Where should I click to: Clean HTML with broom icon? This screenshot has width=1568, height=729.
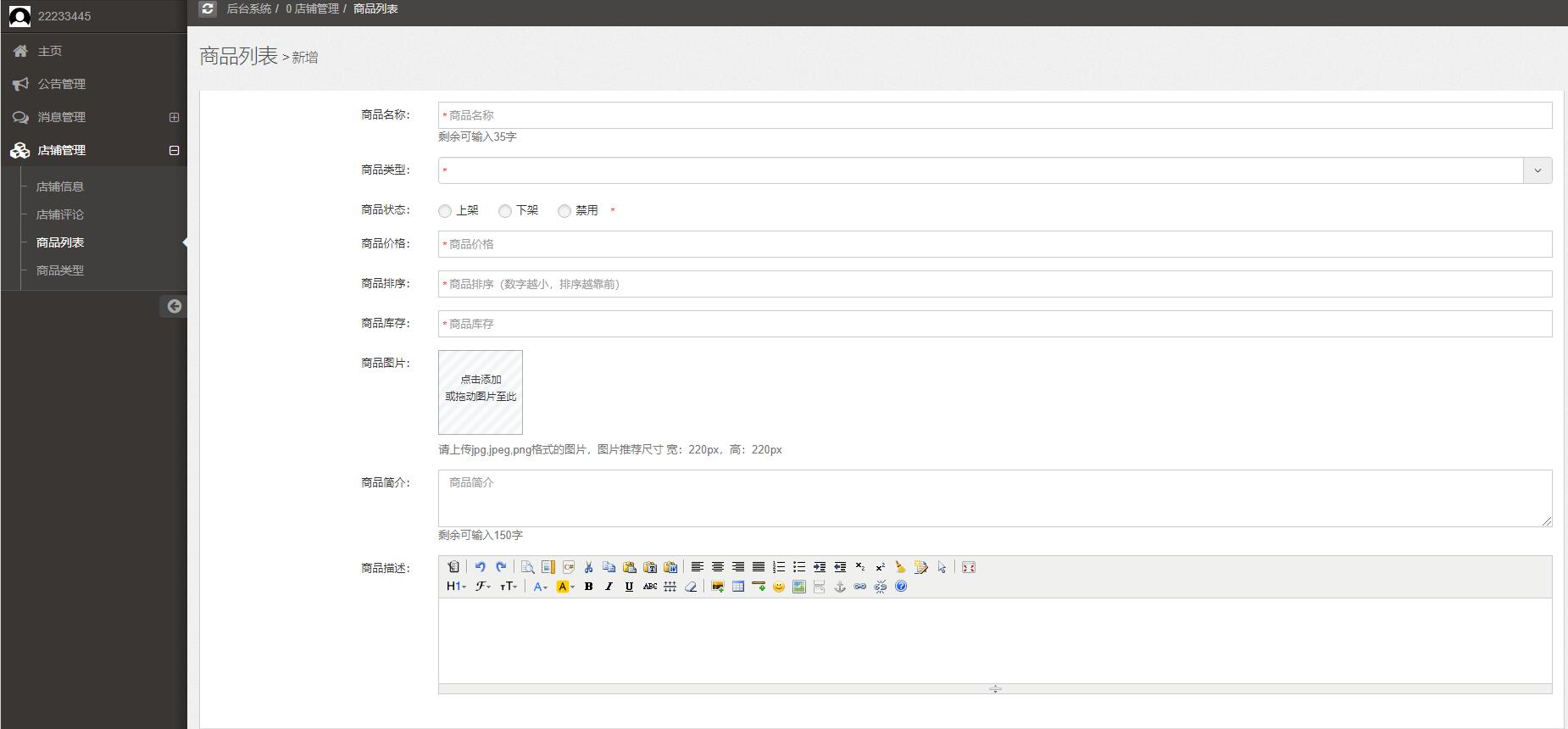click(900, 567)
